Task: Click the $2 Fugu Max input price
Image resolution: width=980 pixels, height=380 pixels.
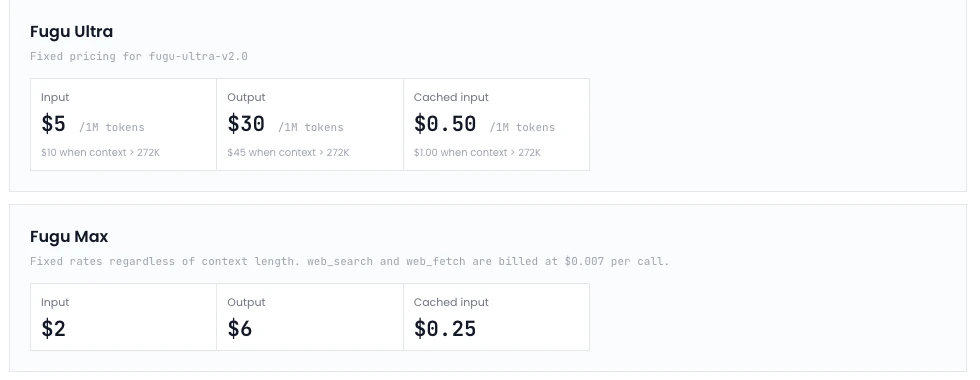Action: tap(53, 329)
